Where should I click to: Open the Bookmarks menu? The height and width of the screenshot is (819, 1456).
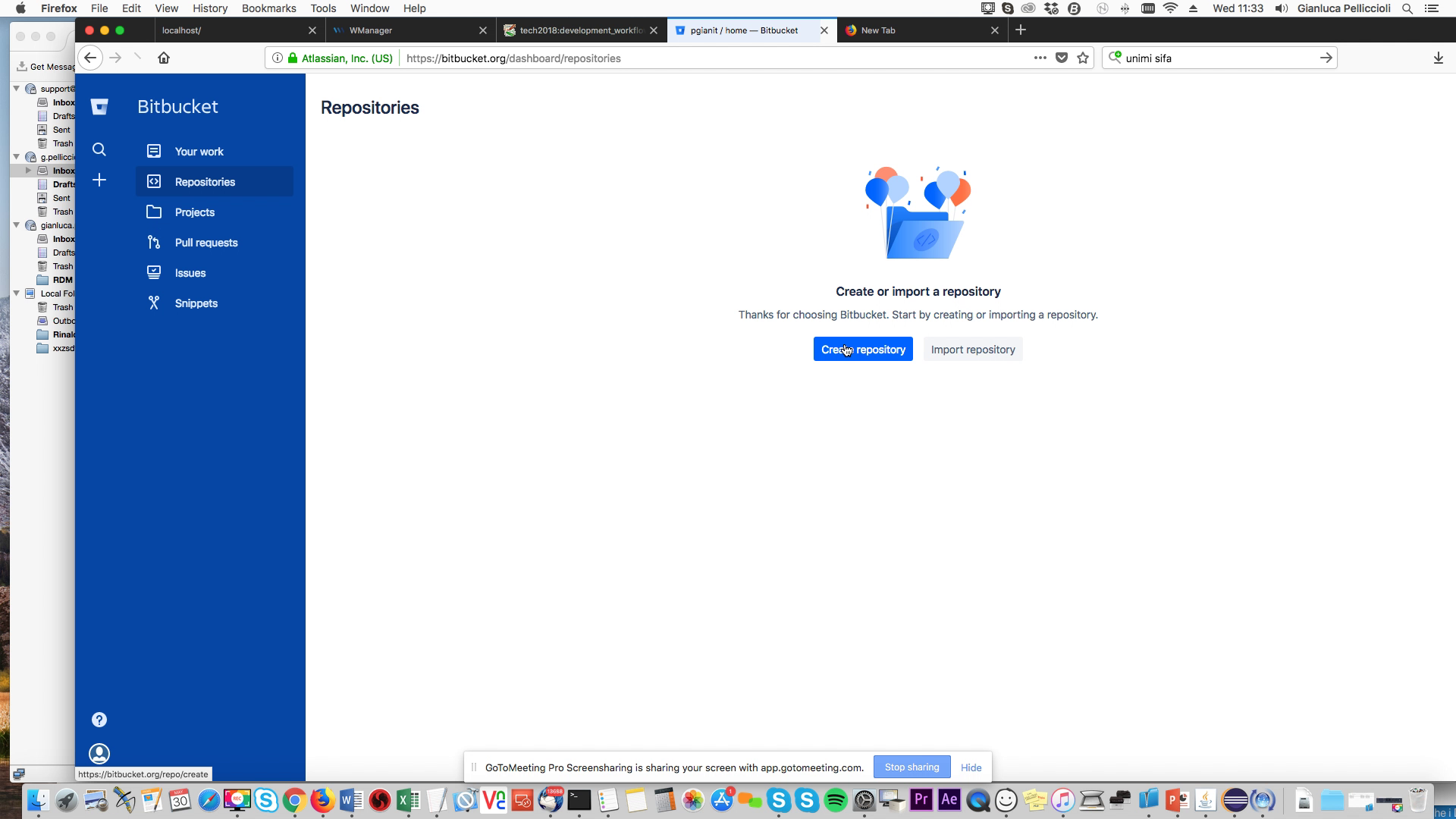(x=268, y=8)
